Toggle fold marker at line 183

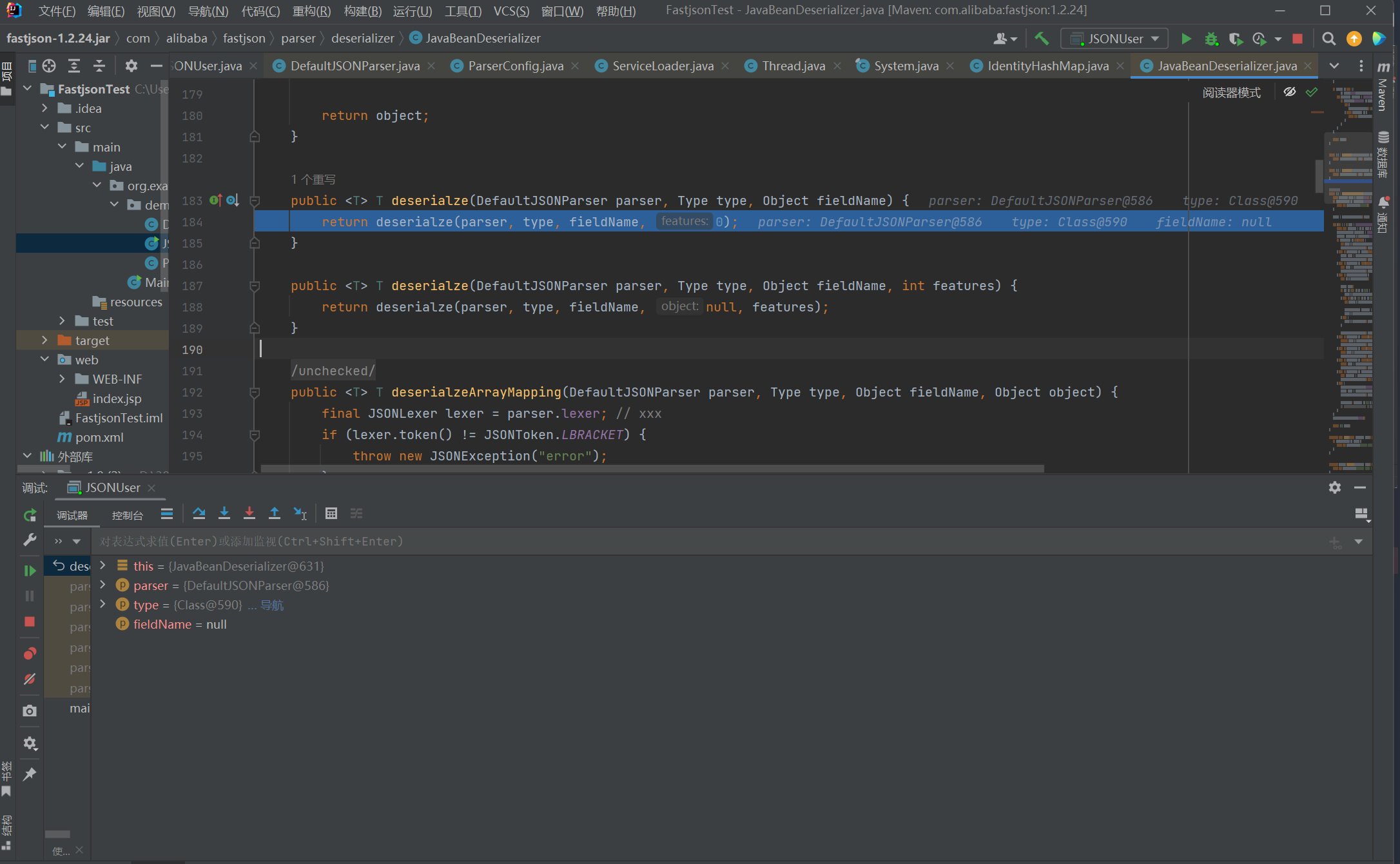coord(255,201)
